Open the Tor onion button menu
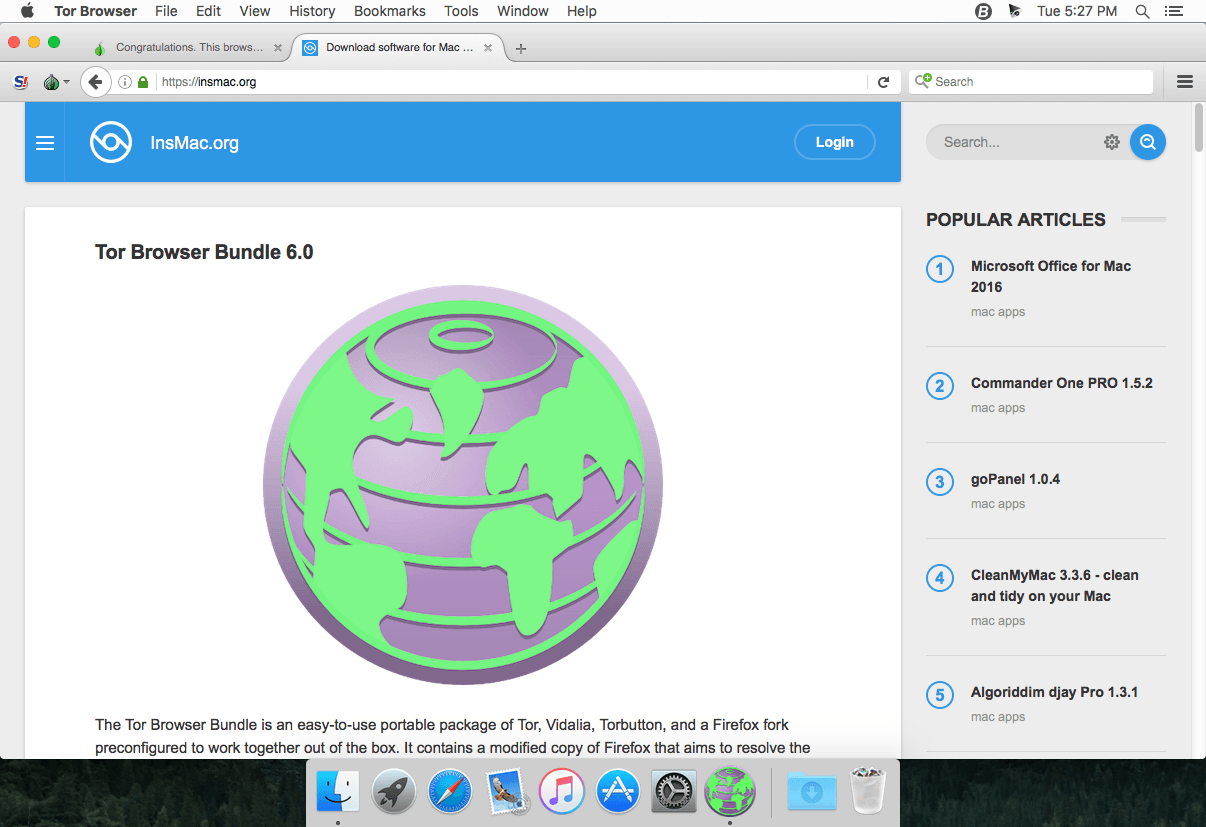The image size is (1206, 827). [x=55, y=82]
